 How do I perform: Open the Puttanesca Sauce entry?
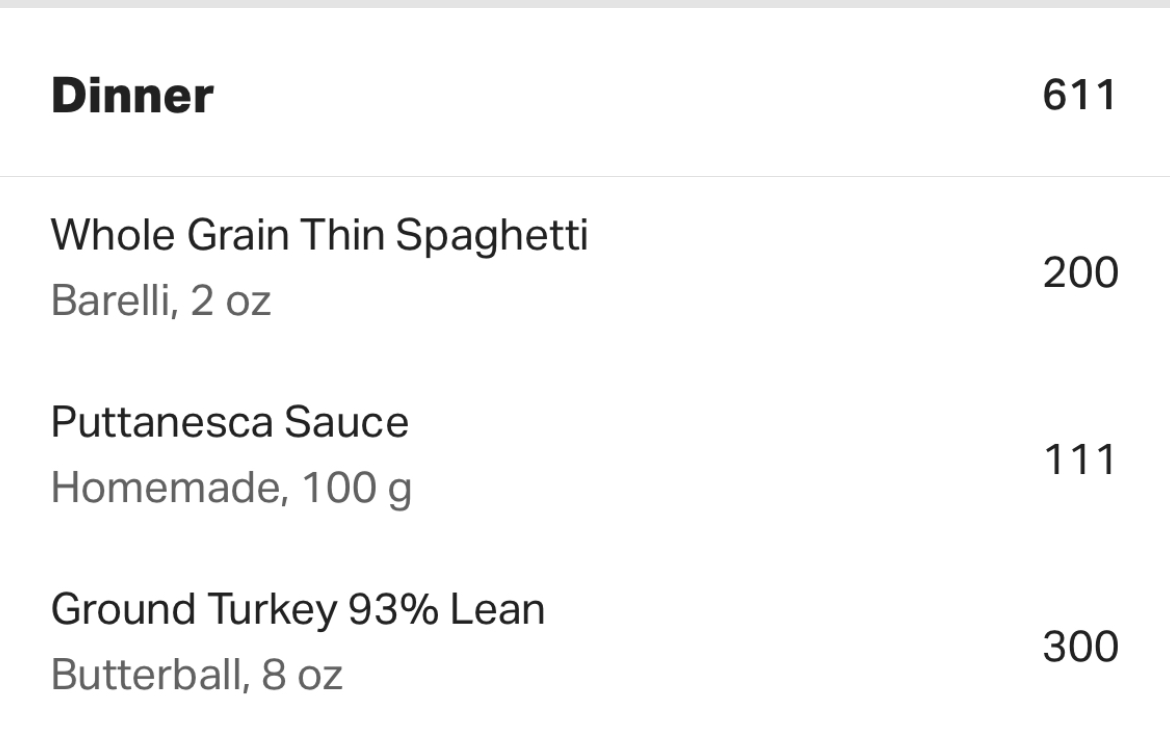pyautogui.click(x=229, y=422)
